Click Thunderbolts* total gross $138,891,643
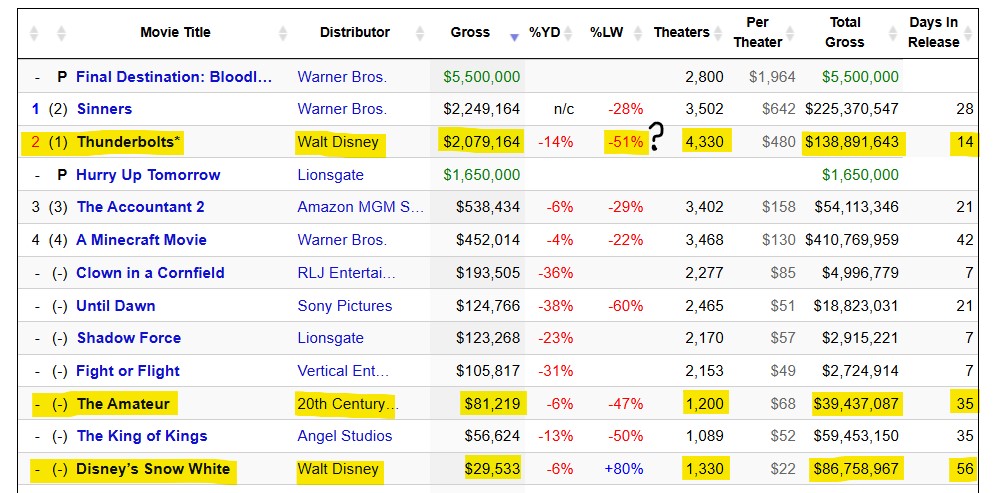Screen dimensions: 1000x493 click(851, 142)
